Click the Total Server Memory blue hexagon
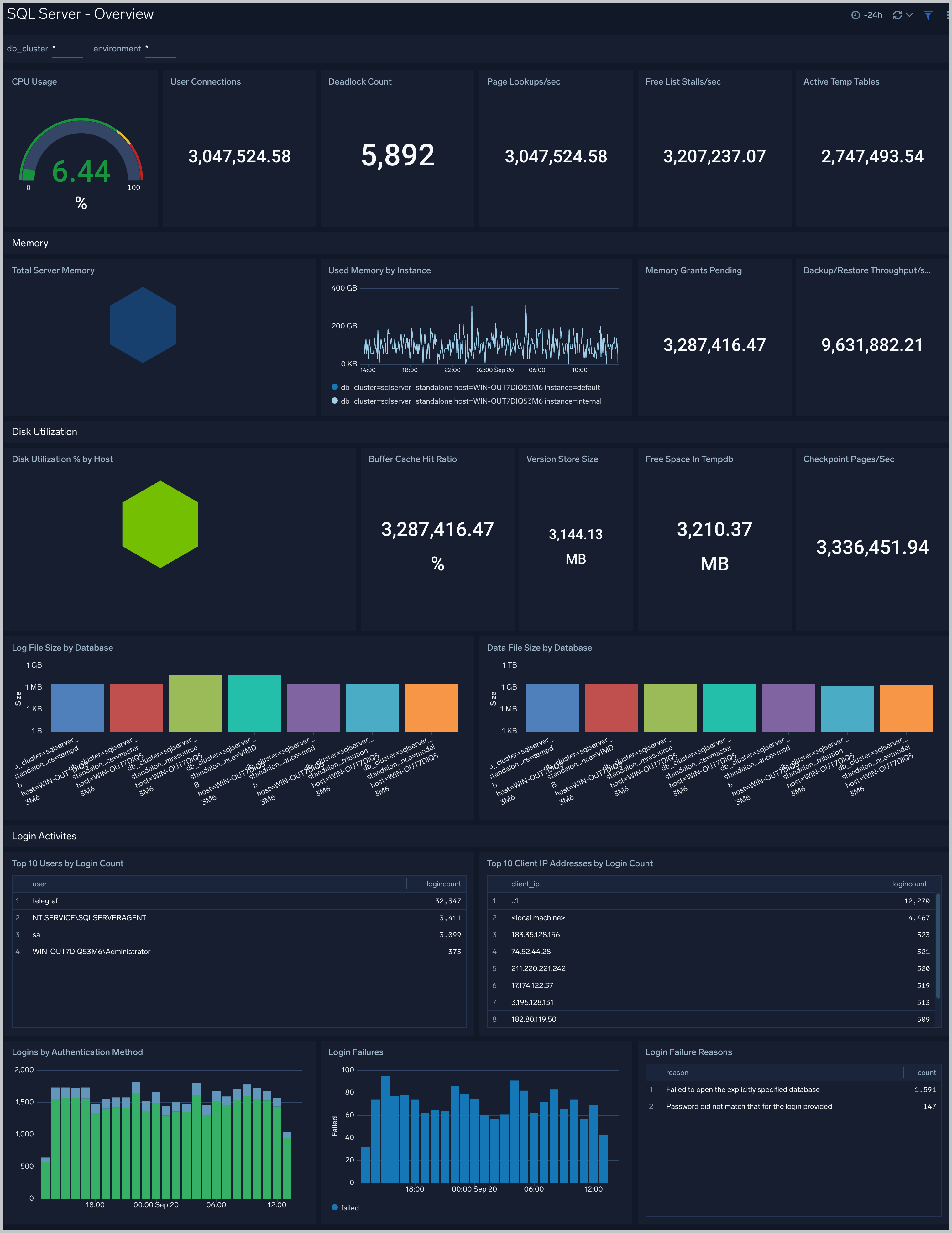Screen dimensions: 952x1233 tap(143, 325)
